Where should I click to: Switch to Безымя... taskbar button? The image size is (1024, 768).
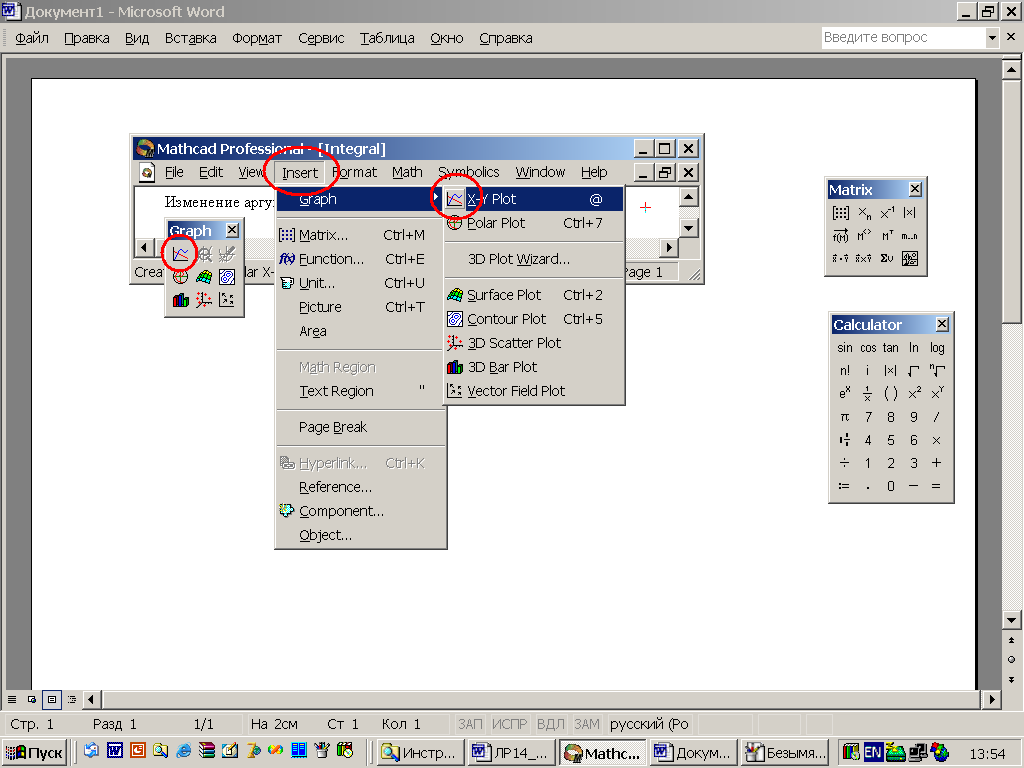[x=785, y=752]
